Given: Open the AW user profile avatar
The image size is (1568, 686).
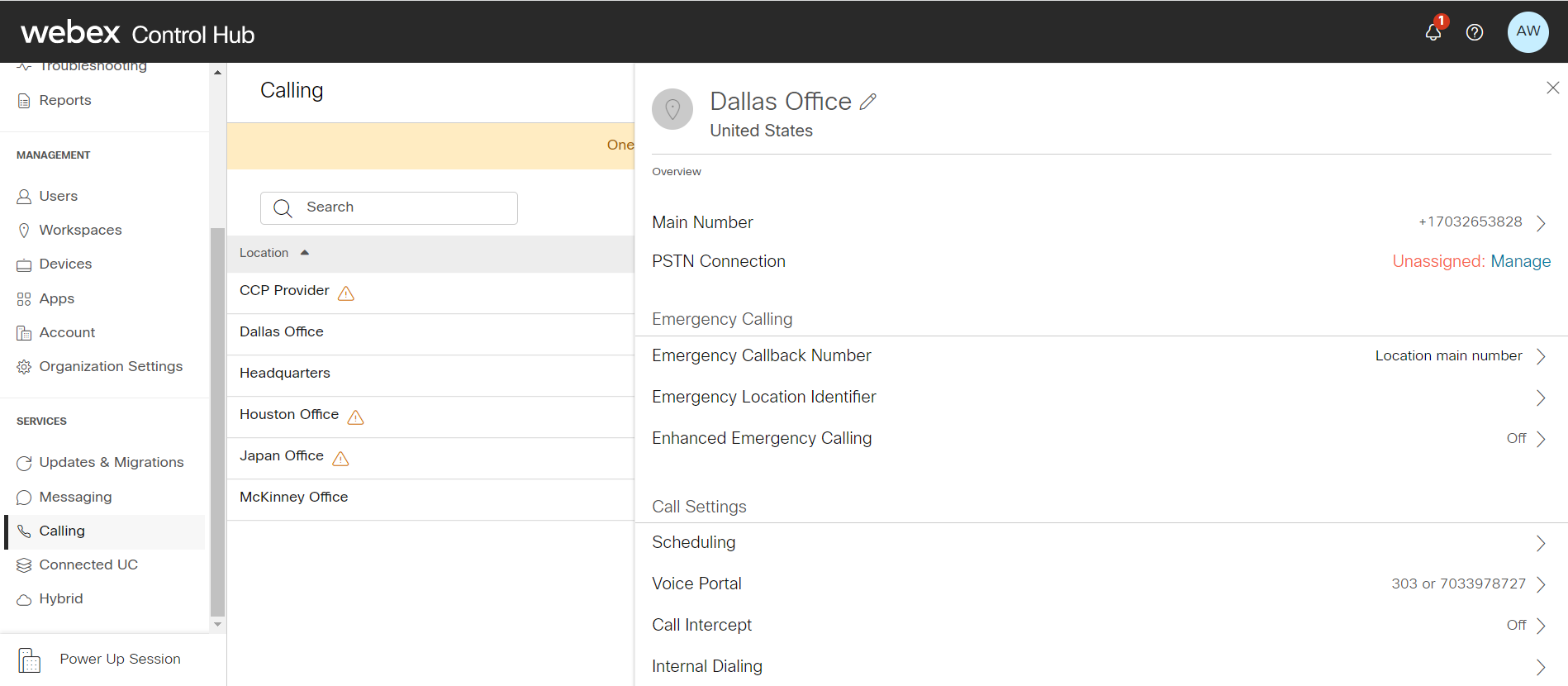Looking at the screenshot, I should 1528,32.
